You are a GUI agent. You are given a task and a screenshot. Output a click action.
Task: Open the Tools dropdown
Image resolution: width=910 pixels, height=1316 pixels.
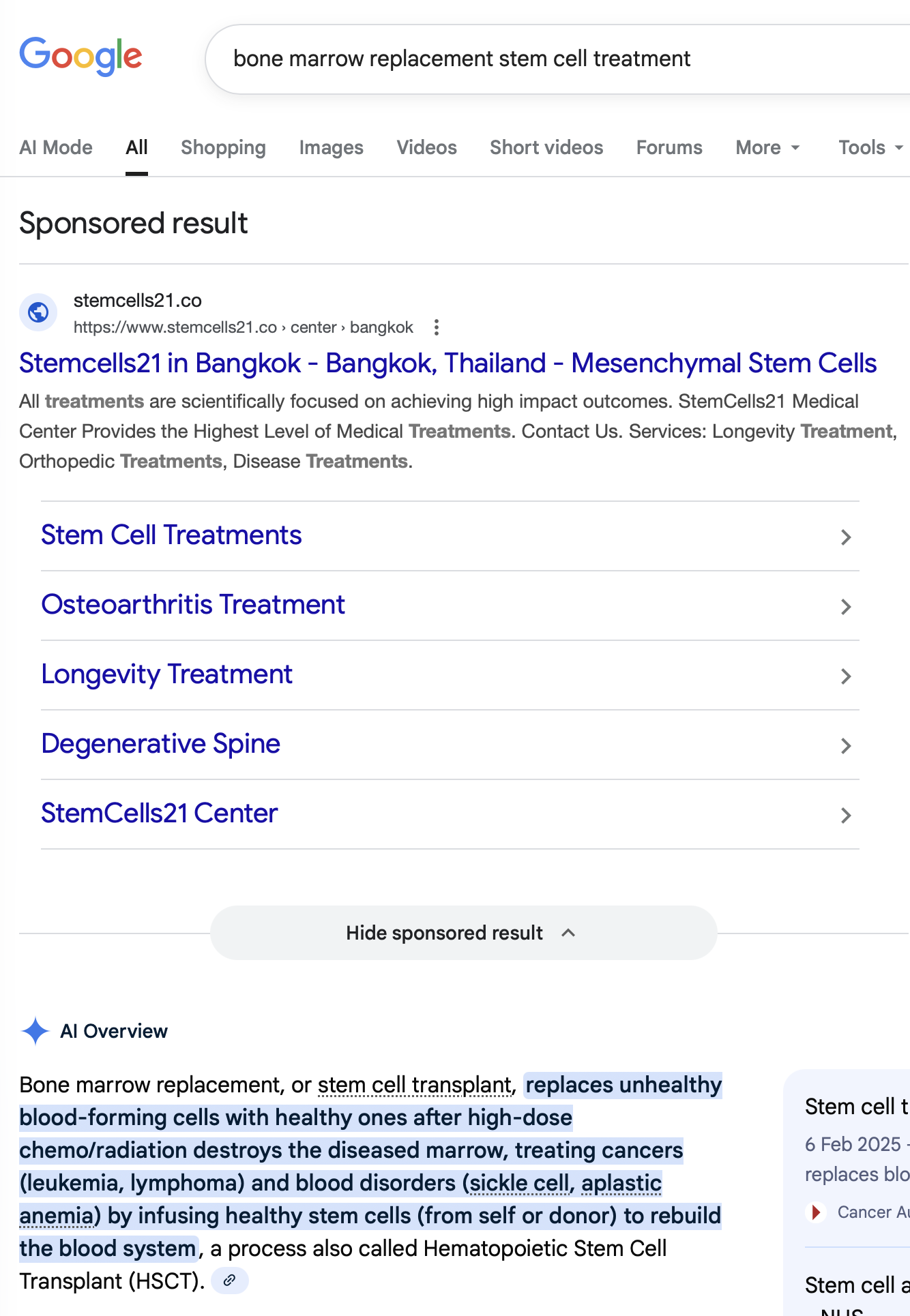coord(870,148)
